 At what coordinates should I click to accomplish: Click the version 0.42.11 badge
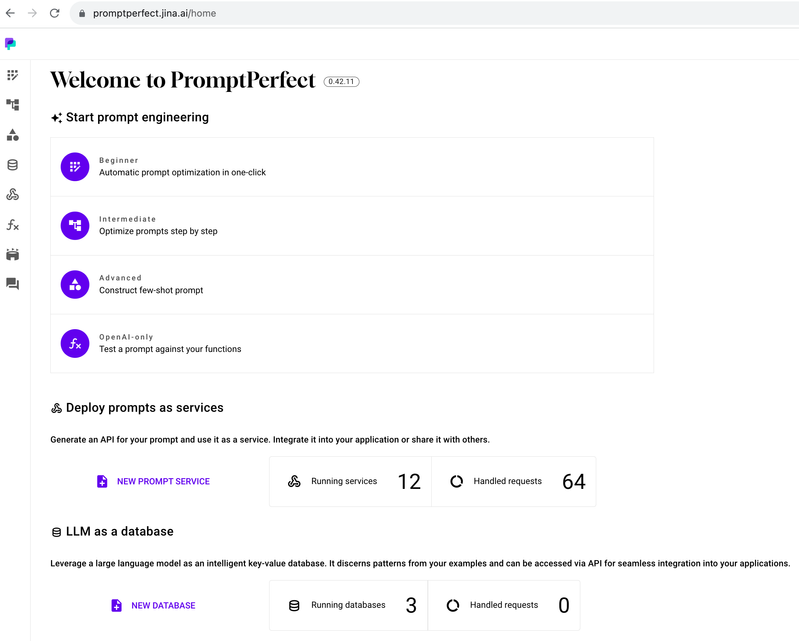tap(341, 82)
